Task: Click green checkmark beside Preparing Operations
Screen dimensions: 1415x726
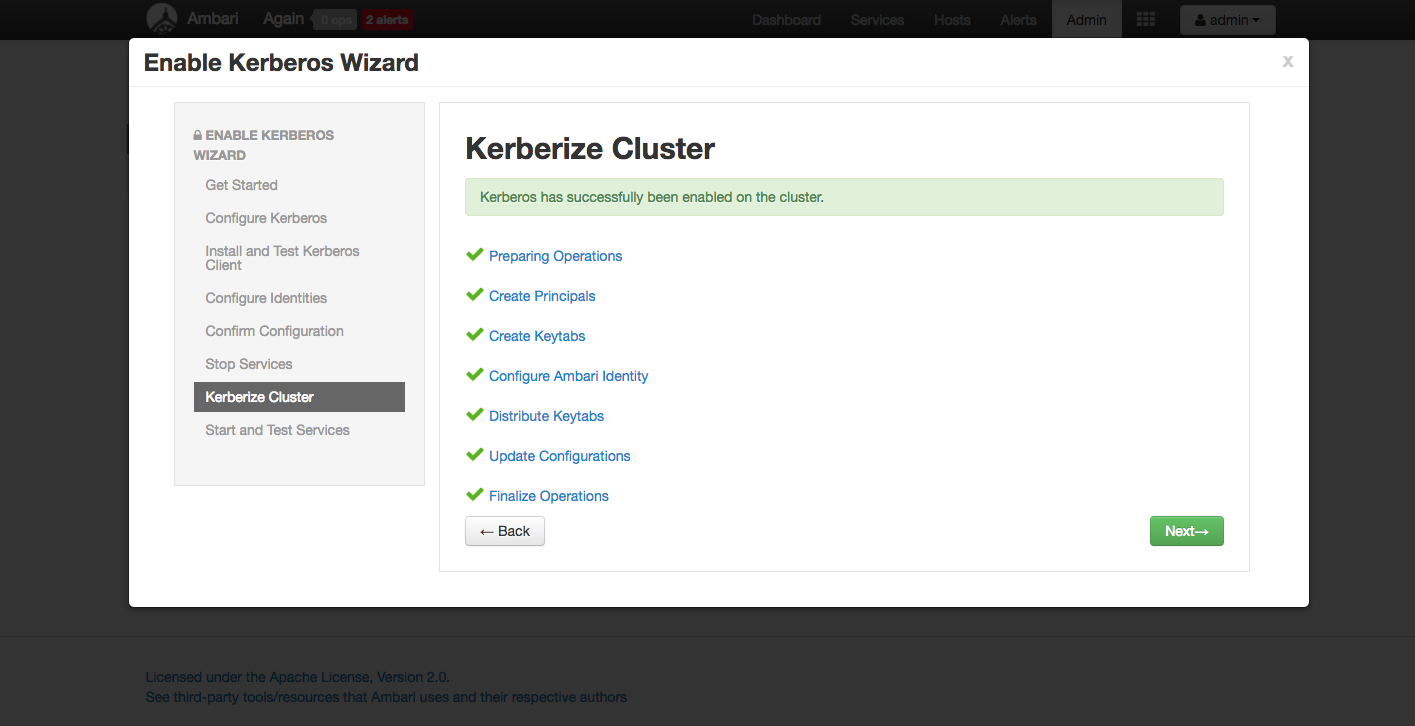Action: tap(474, 254)
